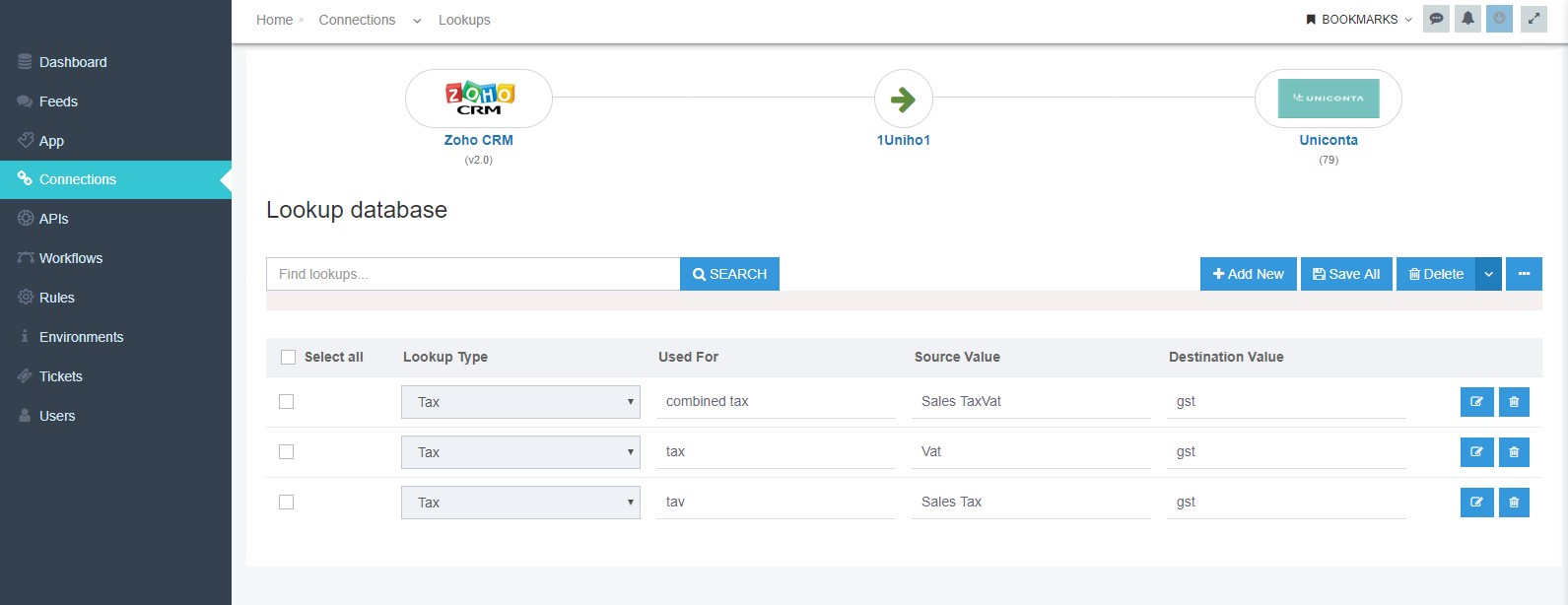Image resolution: width=1568 pixels, height=605 pixels.
Task: Click destination value 'gst' in tav row
Action: click(x=1286, y=502)
